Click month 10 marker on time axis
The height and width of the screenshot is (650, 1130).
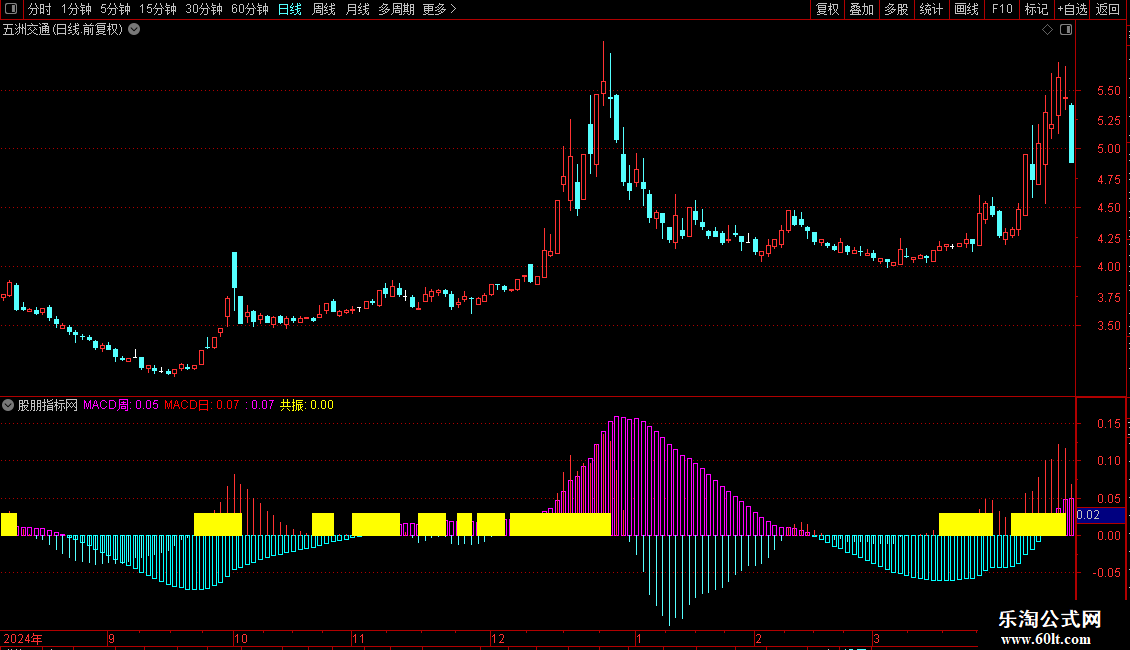(x=241, y=638)
